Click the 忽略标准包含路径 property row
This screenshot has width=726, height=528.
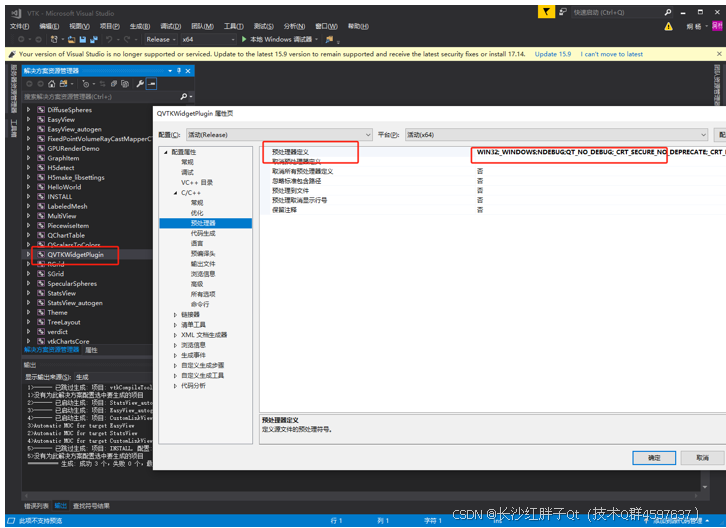[493, 181]
